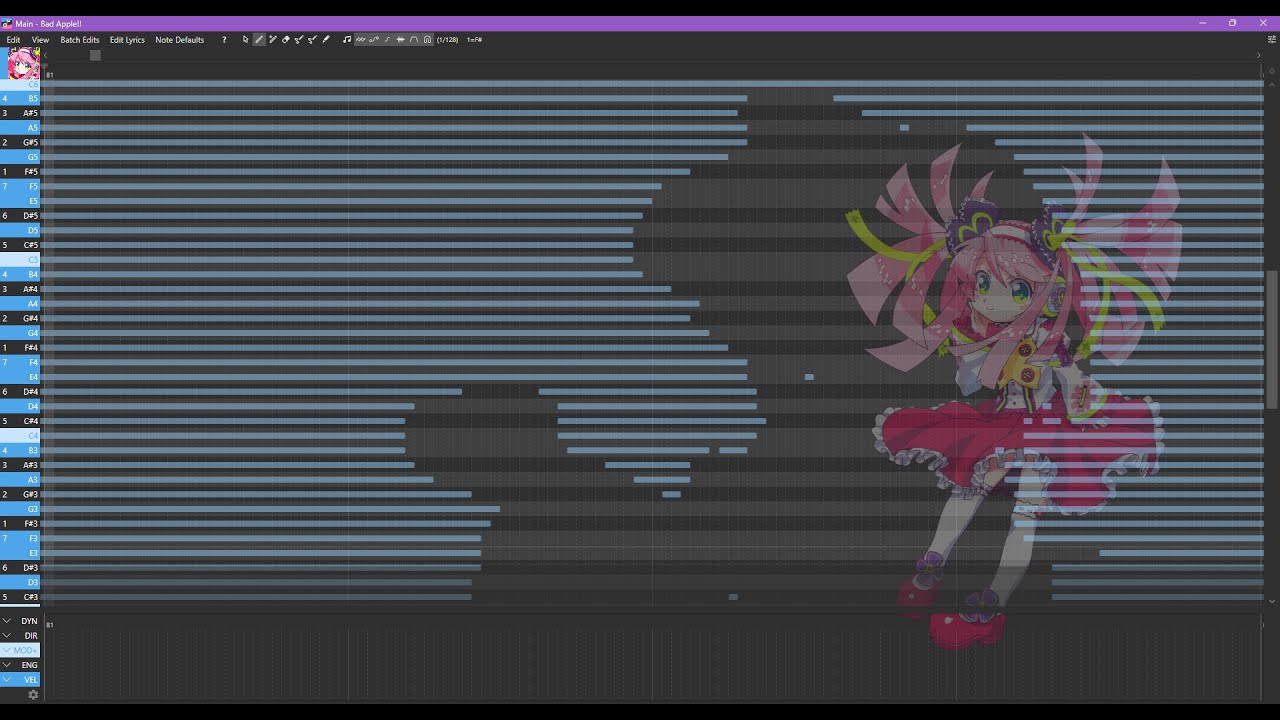Play the C#3 piano key

click(x=20, y=597)
